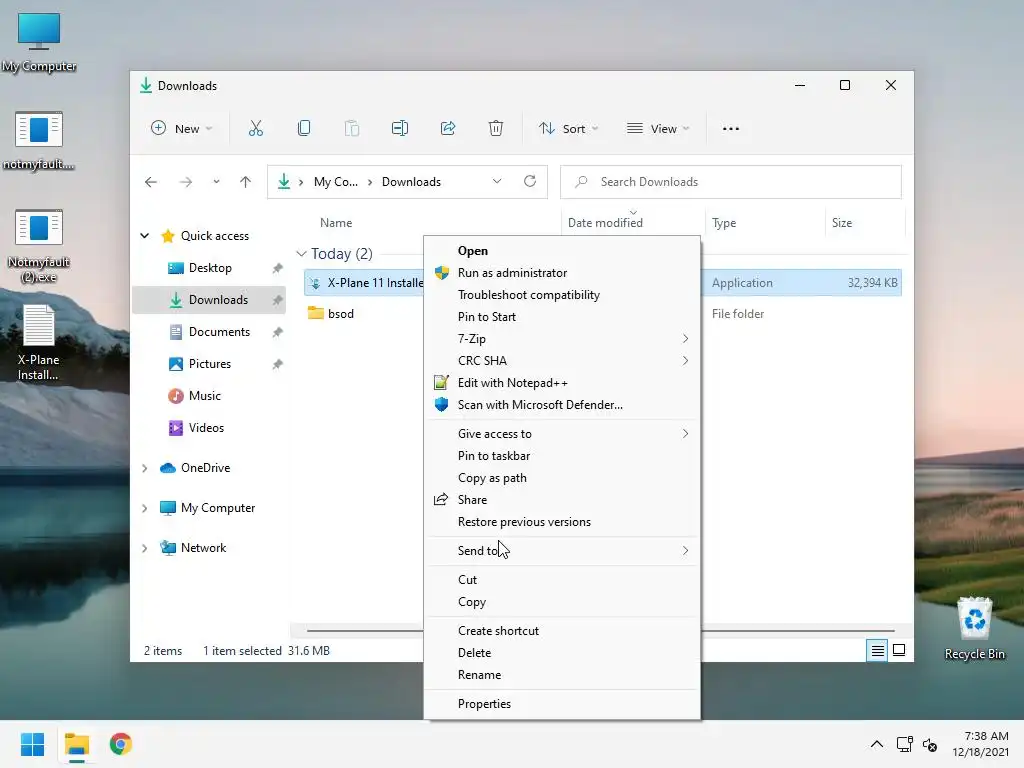Go forward with the right arrow
The image size is (1024, 768).
[x=185, y=182]
